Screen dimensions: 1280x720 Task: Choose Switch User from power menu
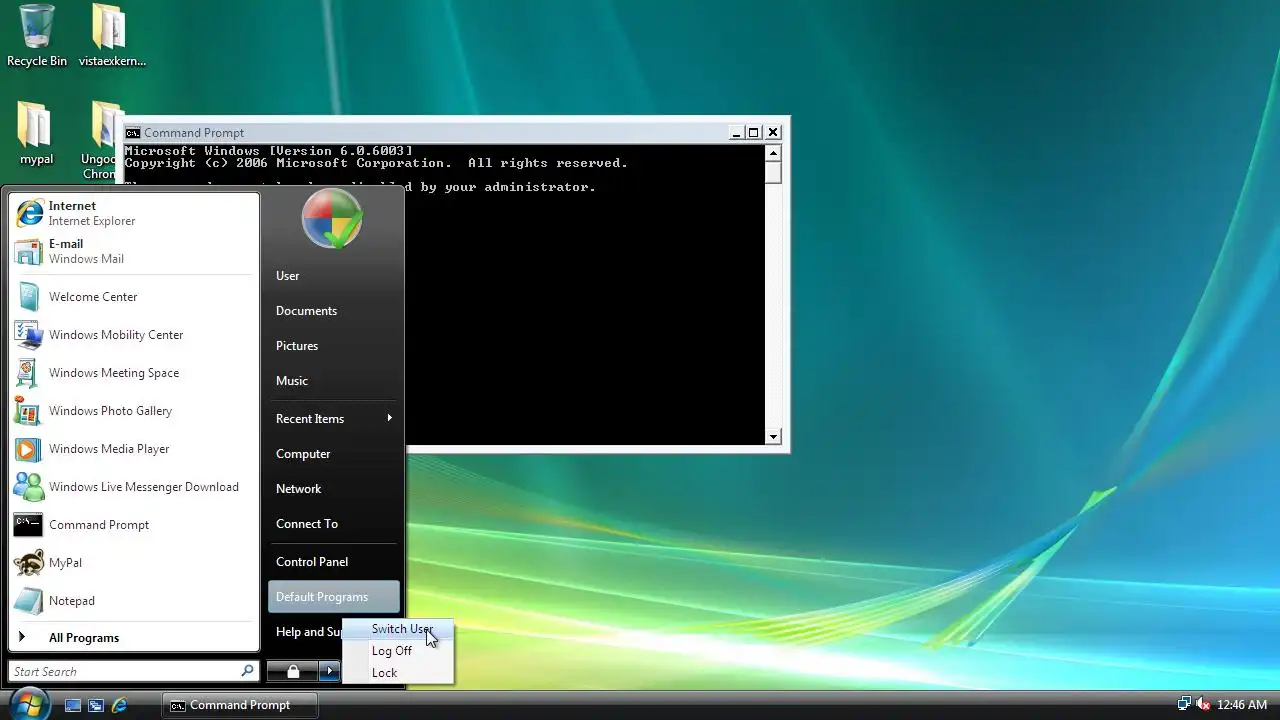[x=398, y=629]
